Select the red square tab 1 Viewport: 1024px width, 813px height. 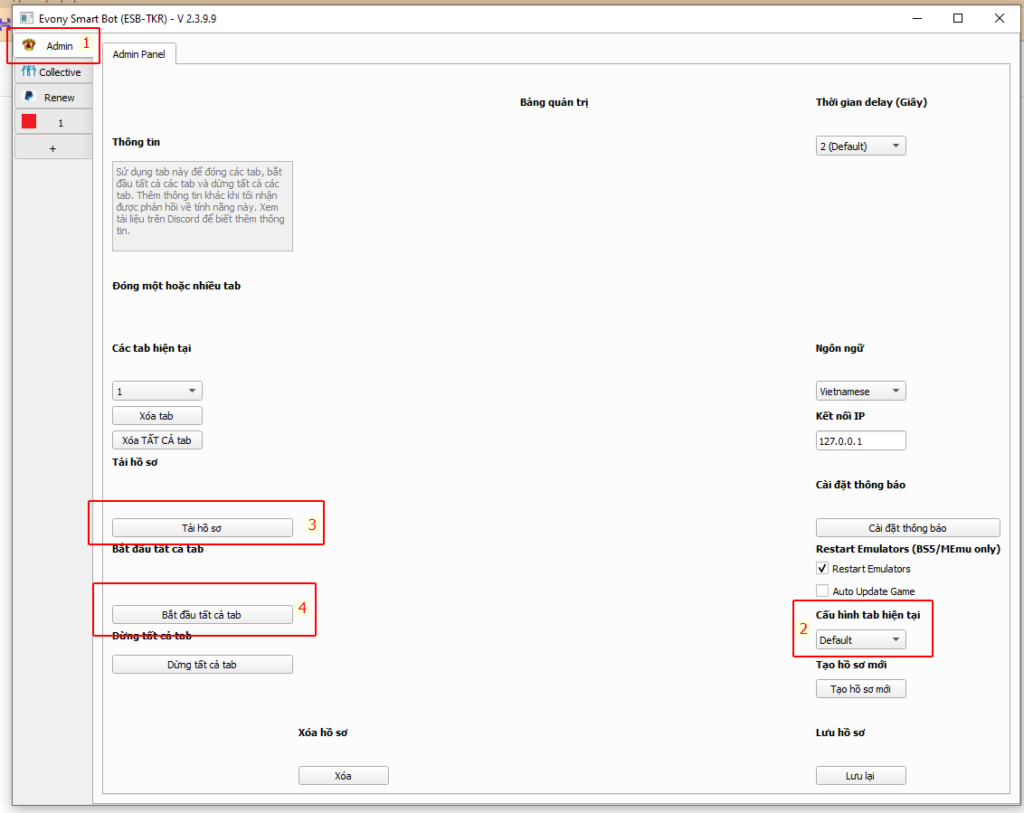pos(29,122)
